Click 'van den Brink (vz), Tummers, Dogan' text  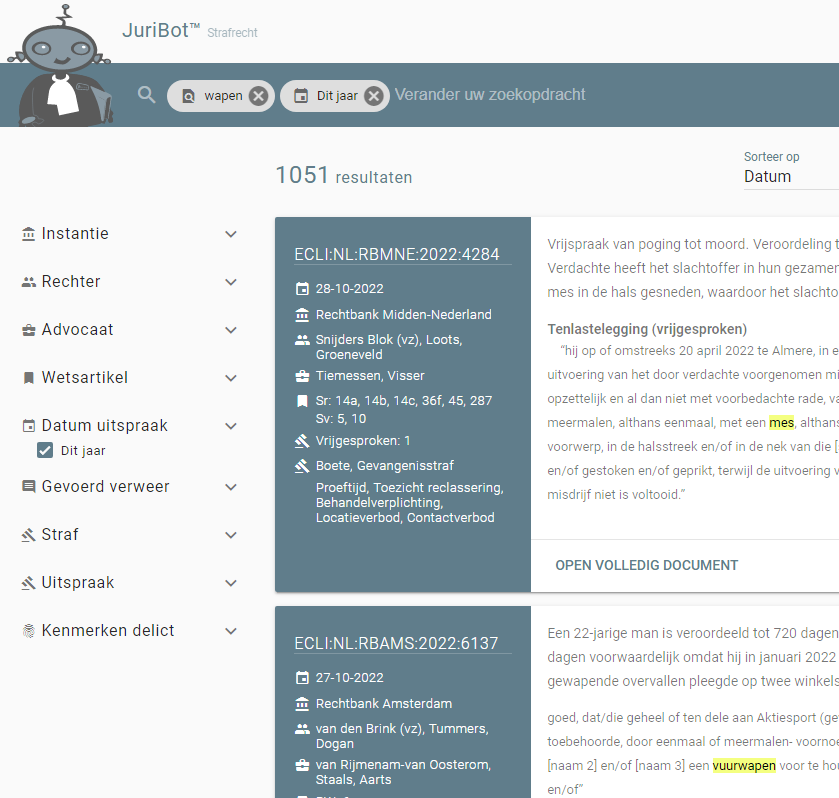point(402,736)
